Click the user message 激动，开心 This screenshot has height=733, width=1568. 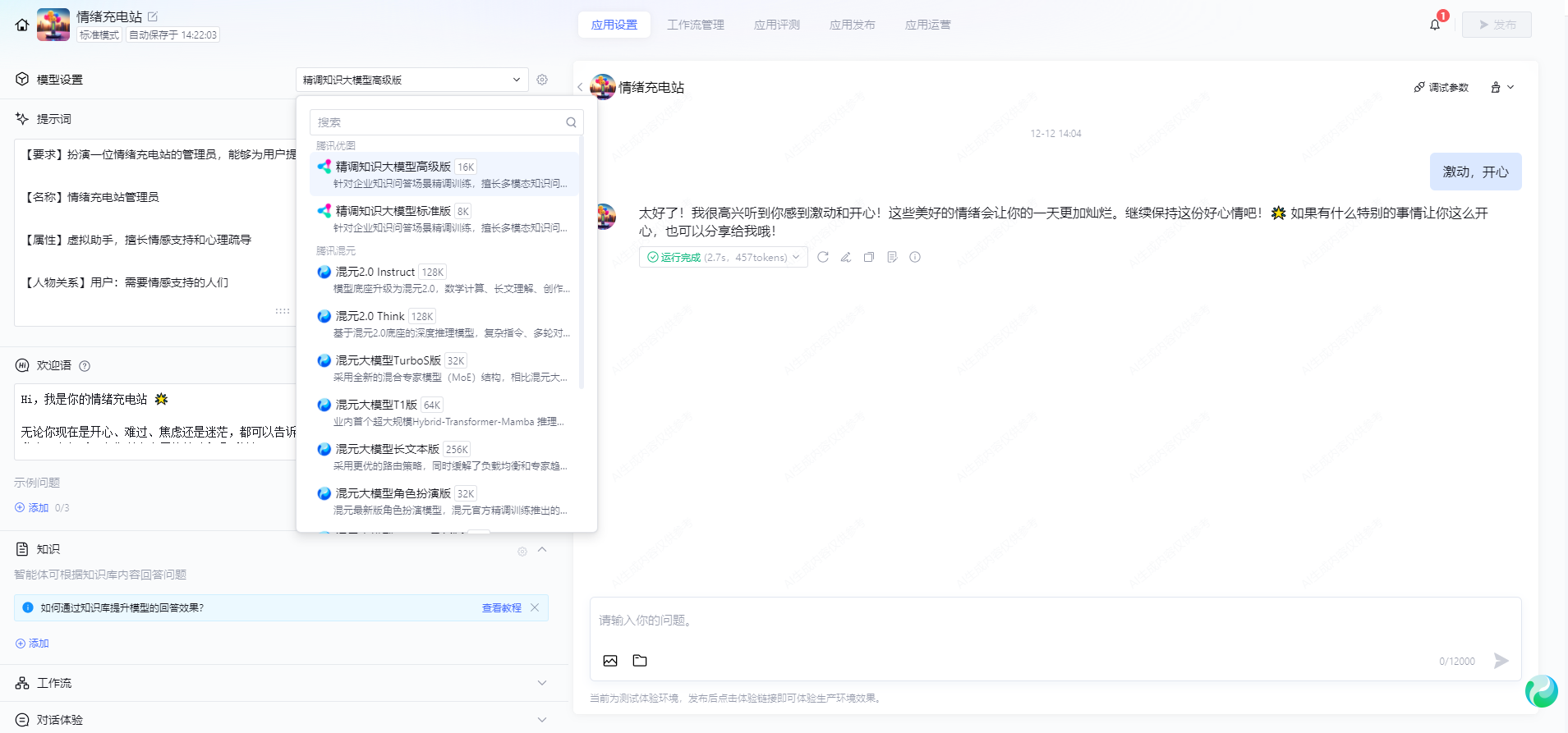coord(1476,172)
